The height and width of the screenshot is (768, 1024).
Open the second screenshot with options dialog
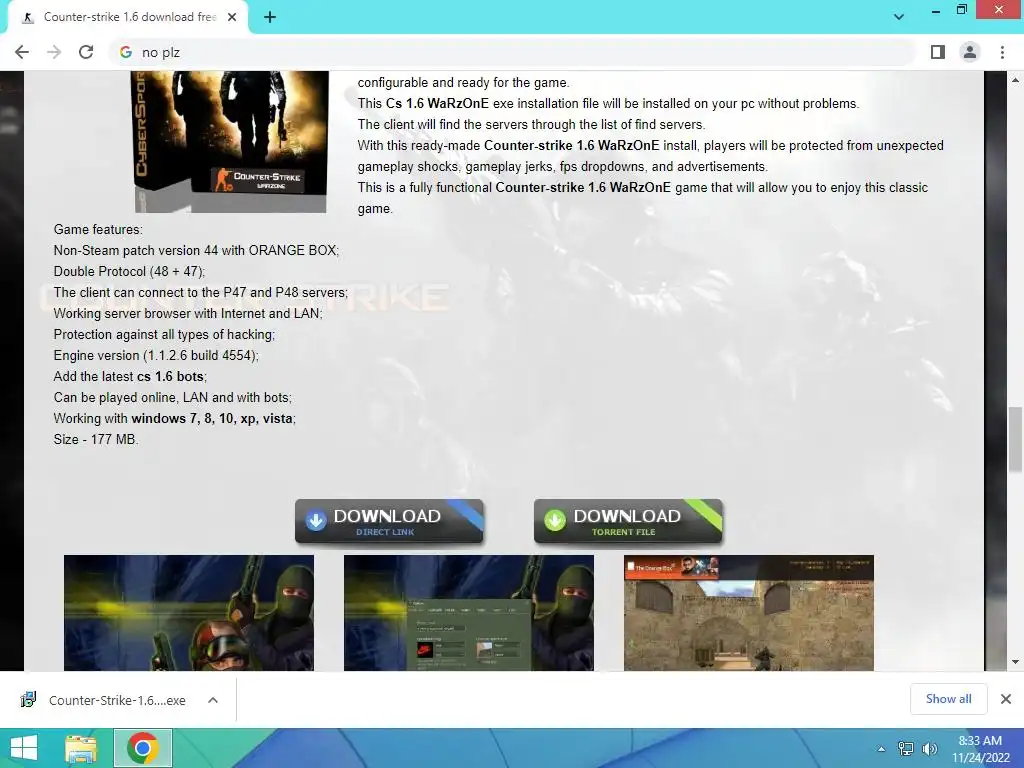click(469, 613)
